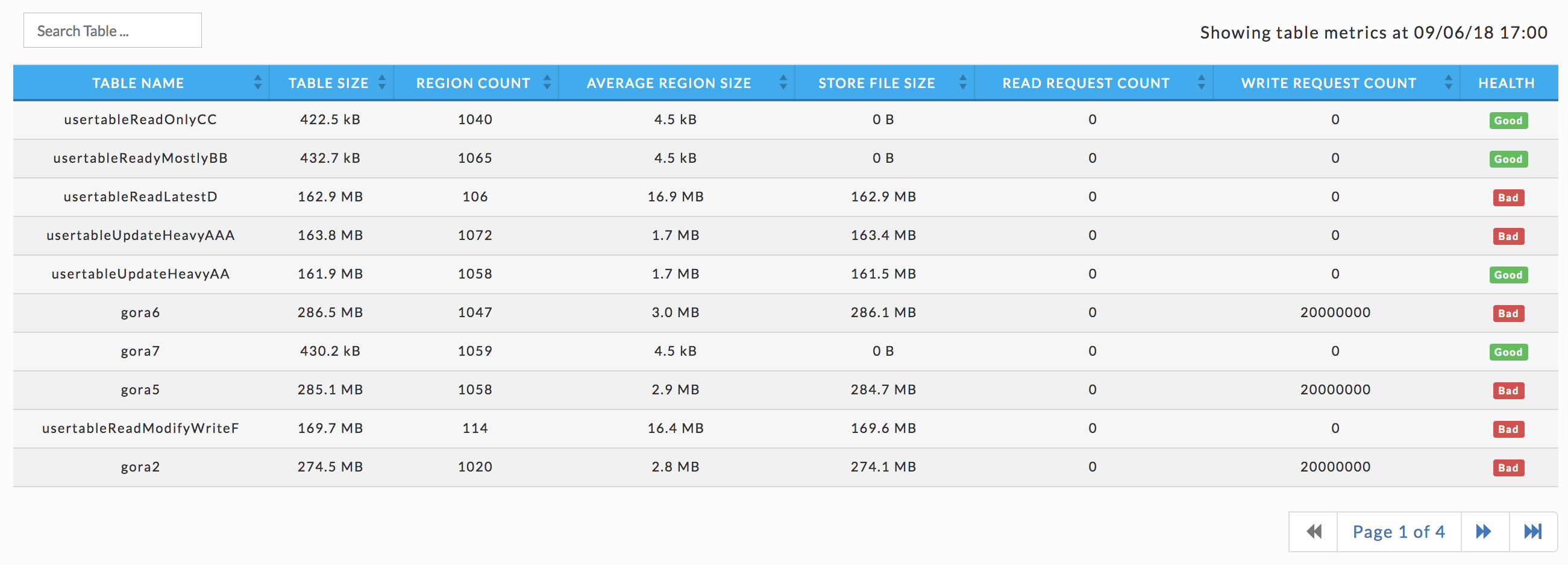Image resolution: width=1568 pixels, height=565 pixels.
Task: Sort by Read Request Count arrows
Action: click(x=1202, y=82)
